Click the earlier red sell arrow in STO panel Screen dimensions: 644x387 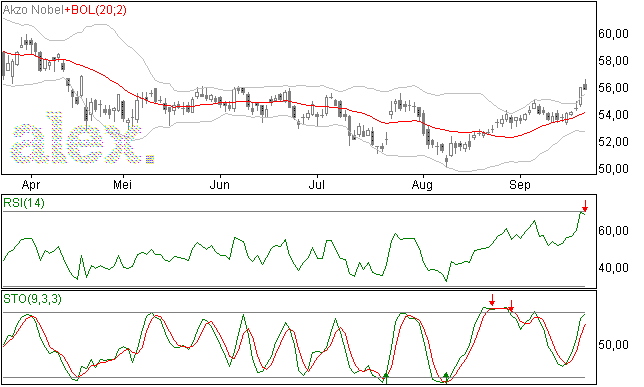point(492,299)
